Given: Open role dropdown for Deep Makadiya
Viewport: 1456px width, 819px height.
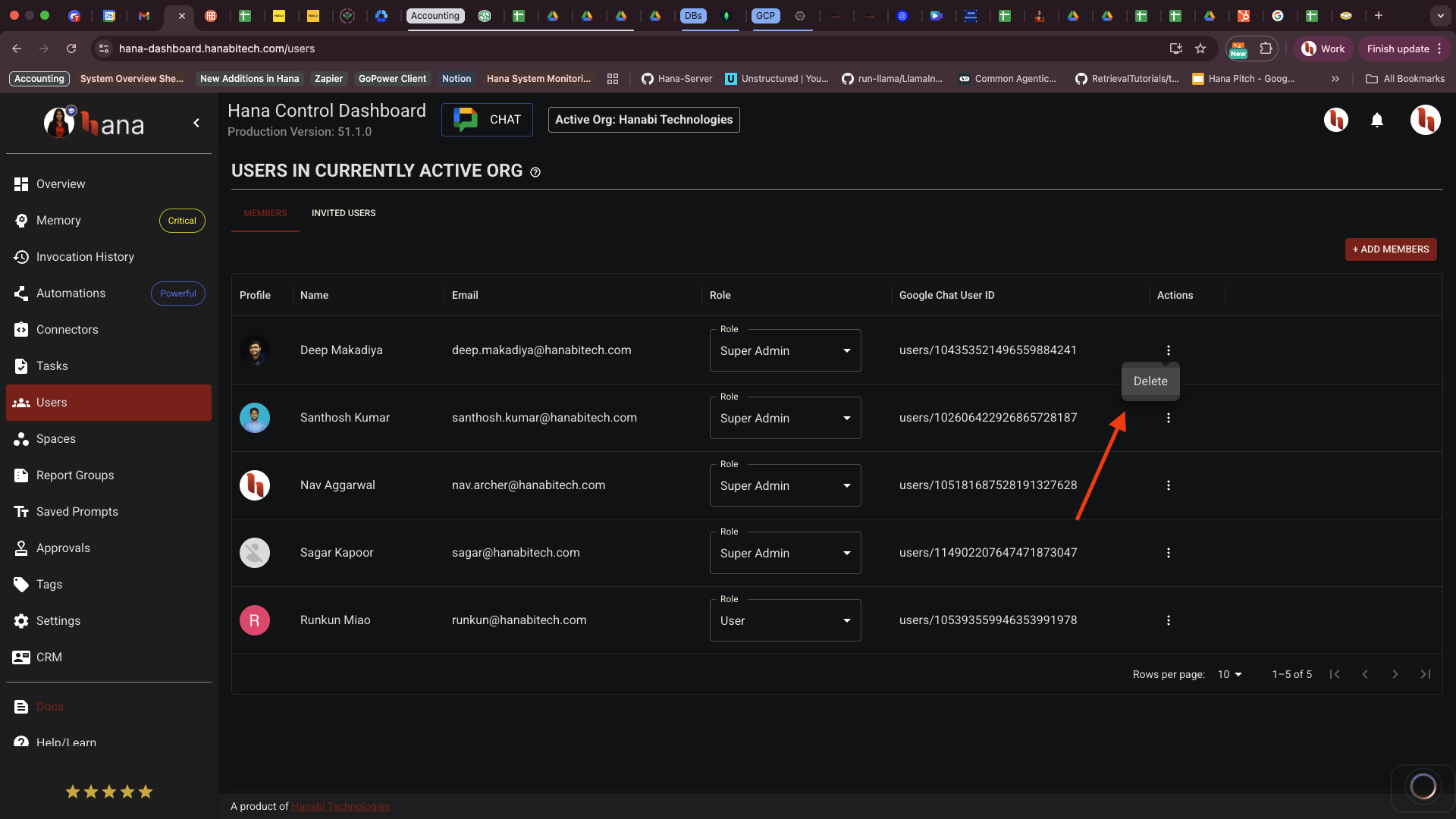Looking at the screenshot, I should [785, 350].
